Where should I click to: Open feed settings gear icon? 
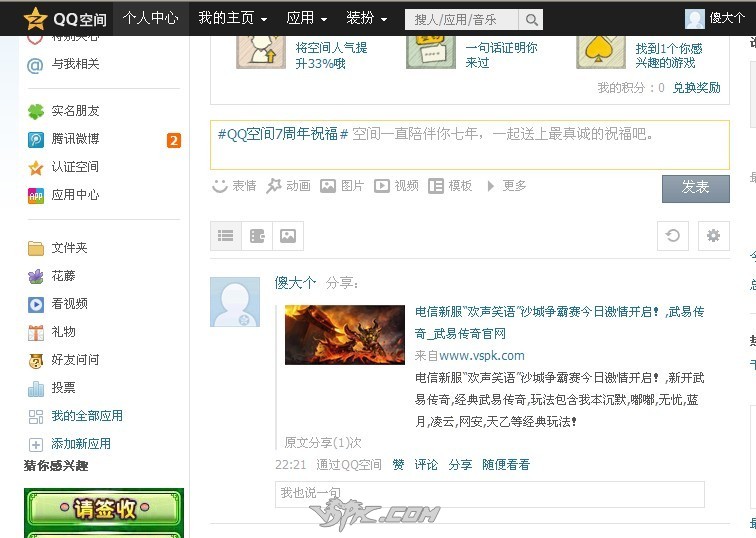coord(714,236)
